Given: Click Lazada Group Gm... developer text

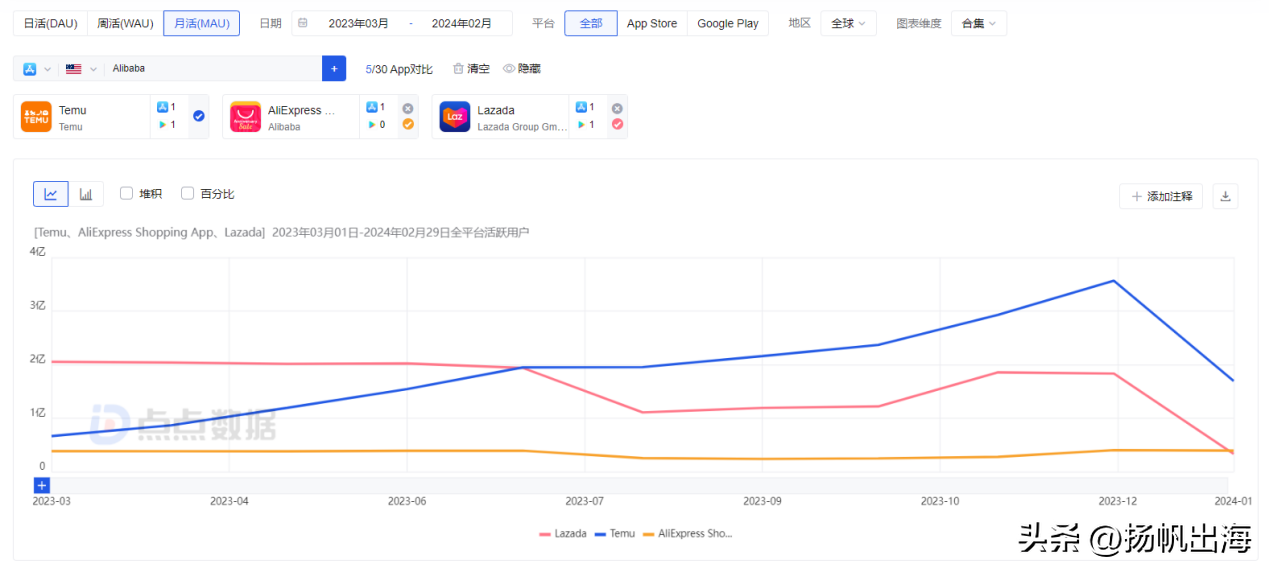Looking at the screenshot, I should [x=522, y=127].
